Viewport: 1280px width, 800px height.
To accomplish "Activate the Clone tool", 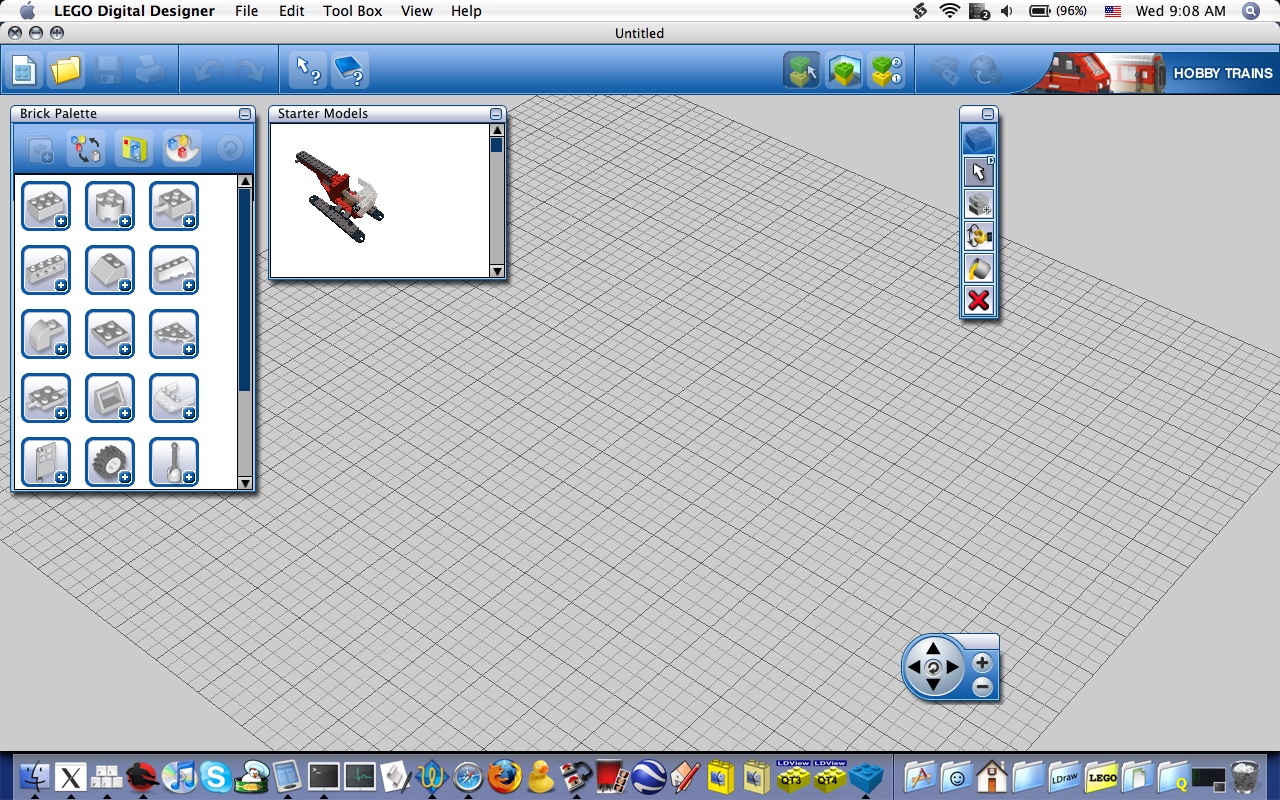I will click(977, 204).
